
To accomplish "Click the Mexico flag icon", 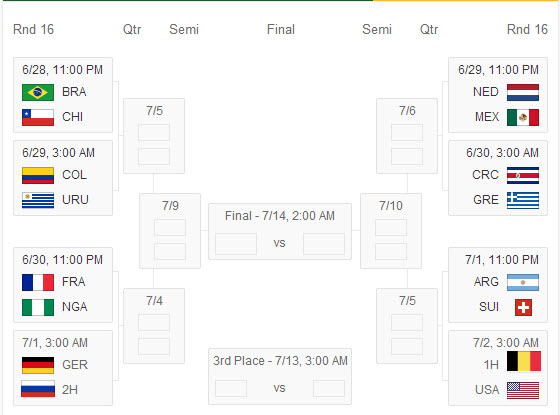I will pyautogui.click(x=523, y=118).
